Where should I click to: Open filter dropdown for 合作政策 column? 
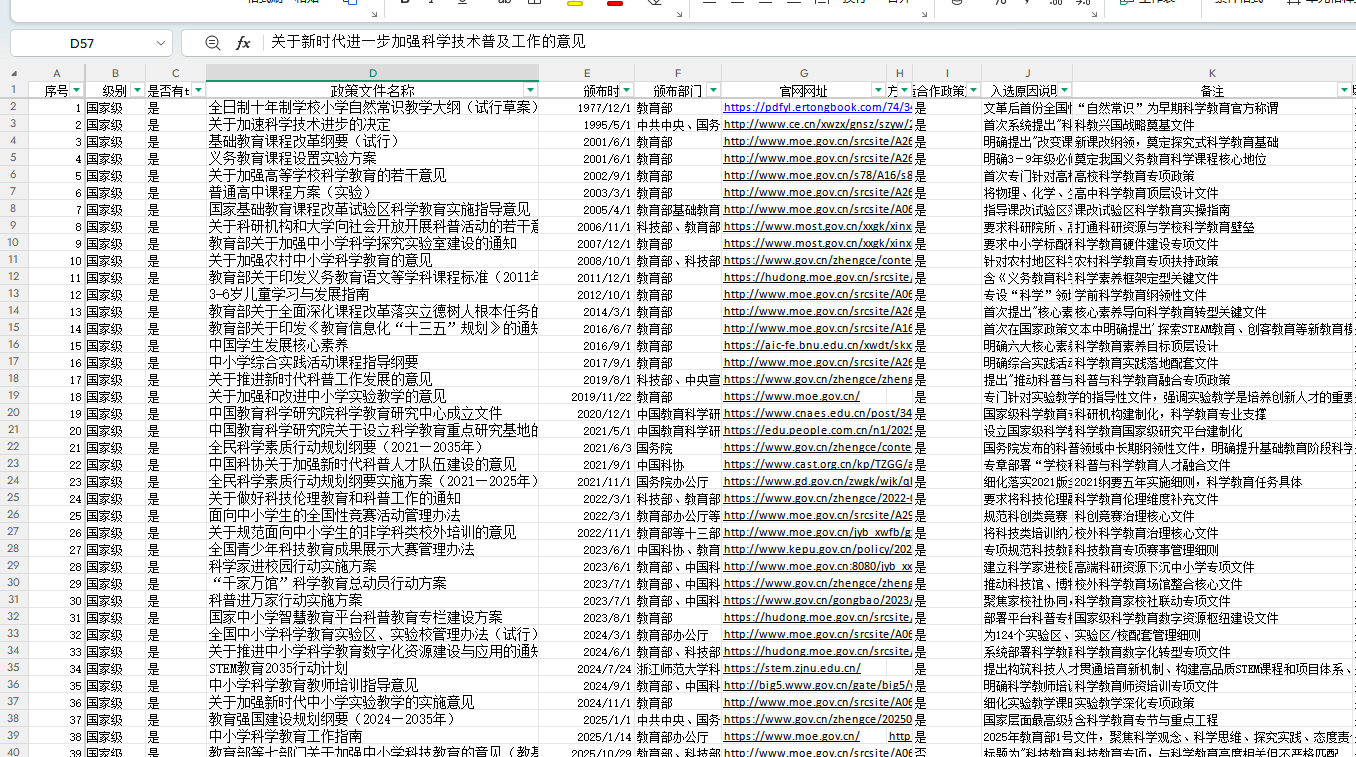tap(973, 90)
